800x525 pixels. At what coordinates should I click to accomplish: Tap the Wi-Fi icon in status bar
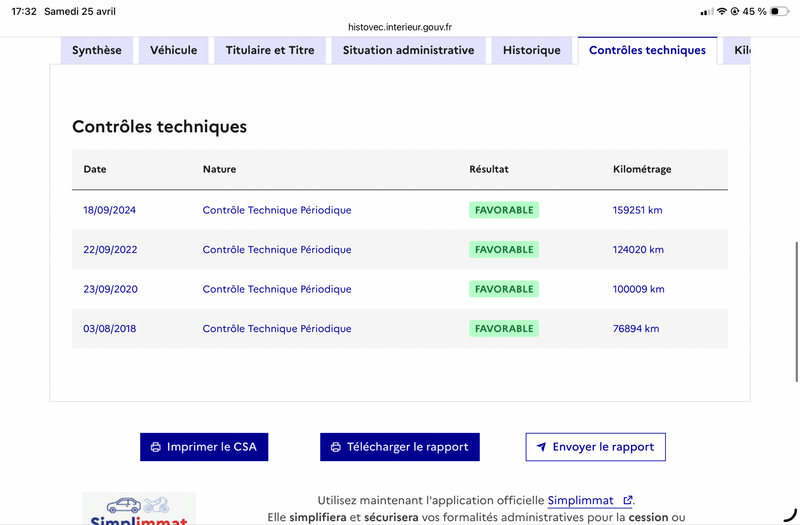[x=722, y=11]
